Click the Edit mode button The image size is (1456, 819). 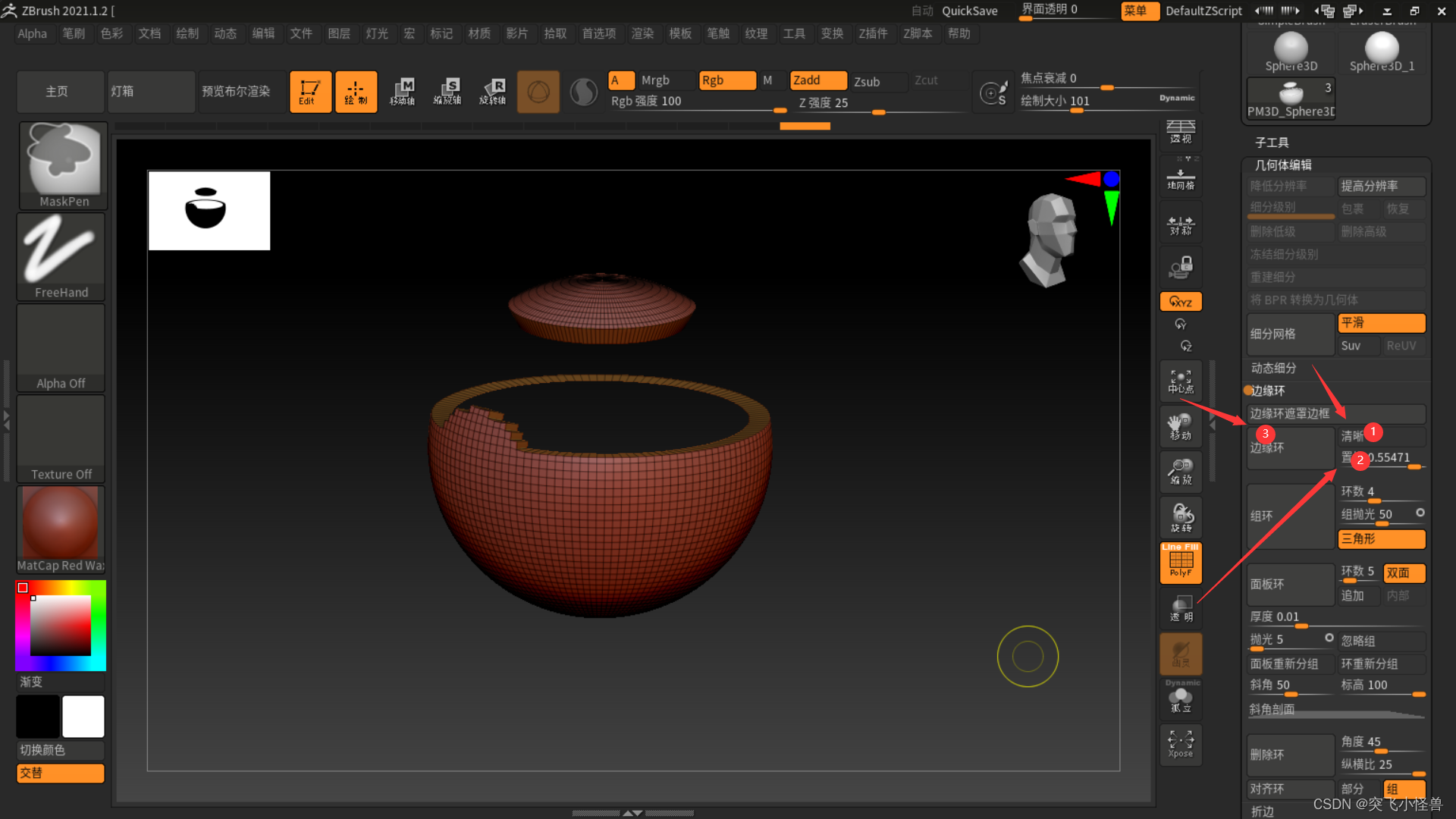click(x=309, y=92)
